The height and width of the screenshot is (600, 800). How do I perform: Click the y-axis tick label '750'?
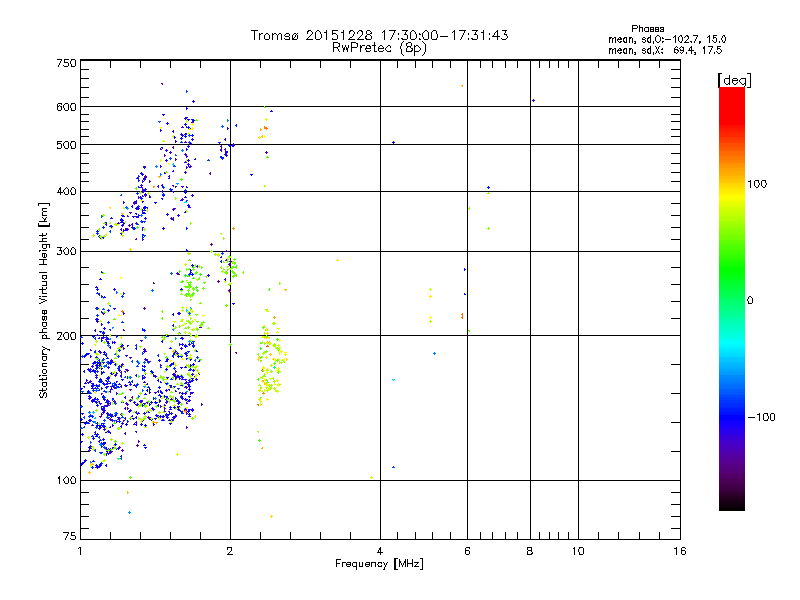[66, 63]
